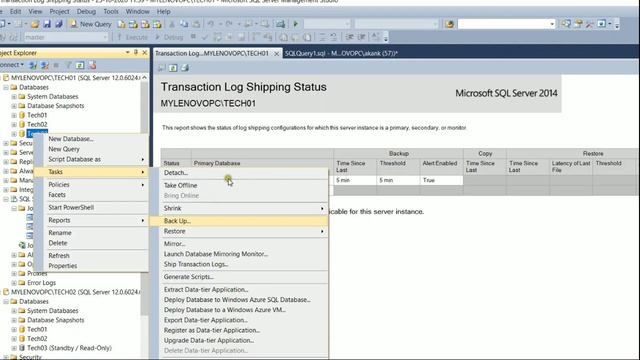Click Connect Object Explorer plug icon
This screenshot has width=640, height=360.
click(x=33, y=65)
